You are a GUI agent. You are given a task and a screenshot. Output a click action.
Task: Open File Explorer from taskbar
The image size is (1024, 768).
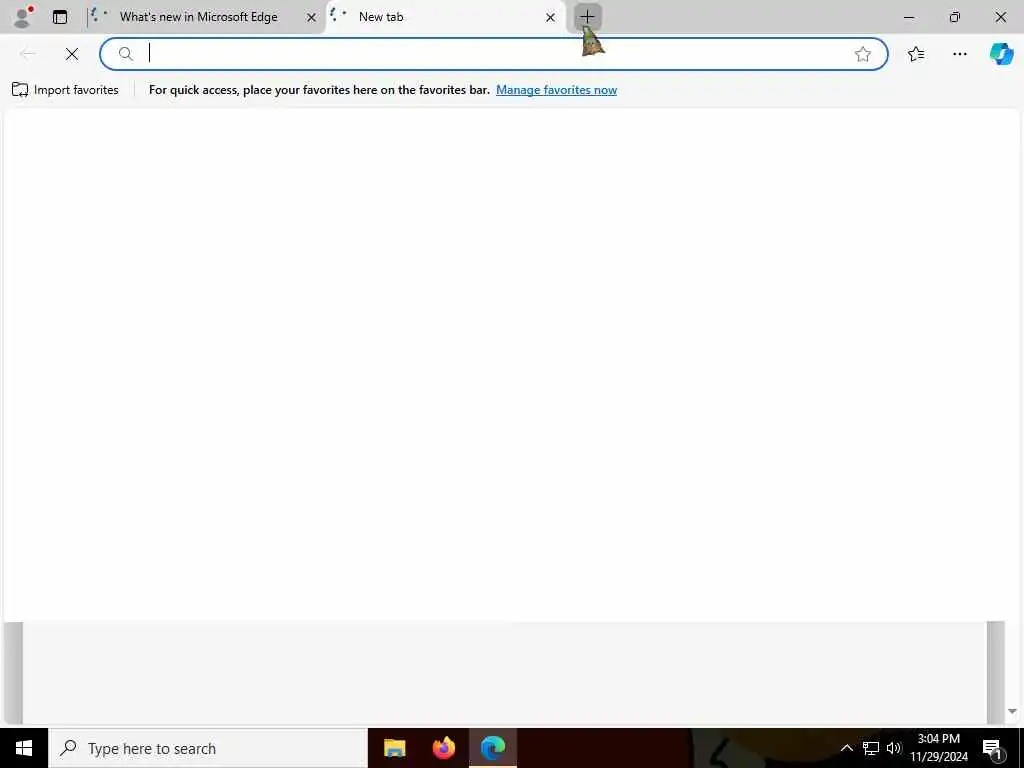(394, 748)
